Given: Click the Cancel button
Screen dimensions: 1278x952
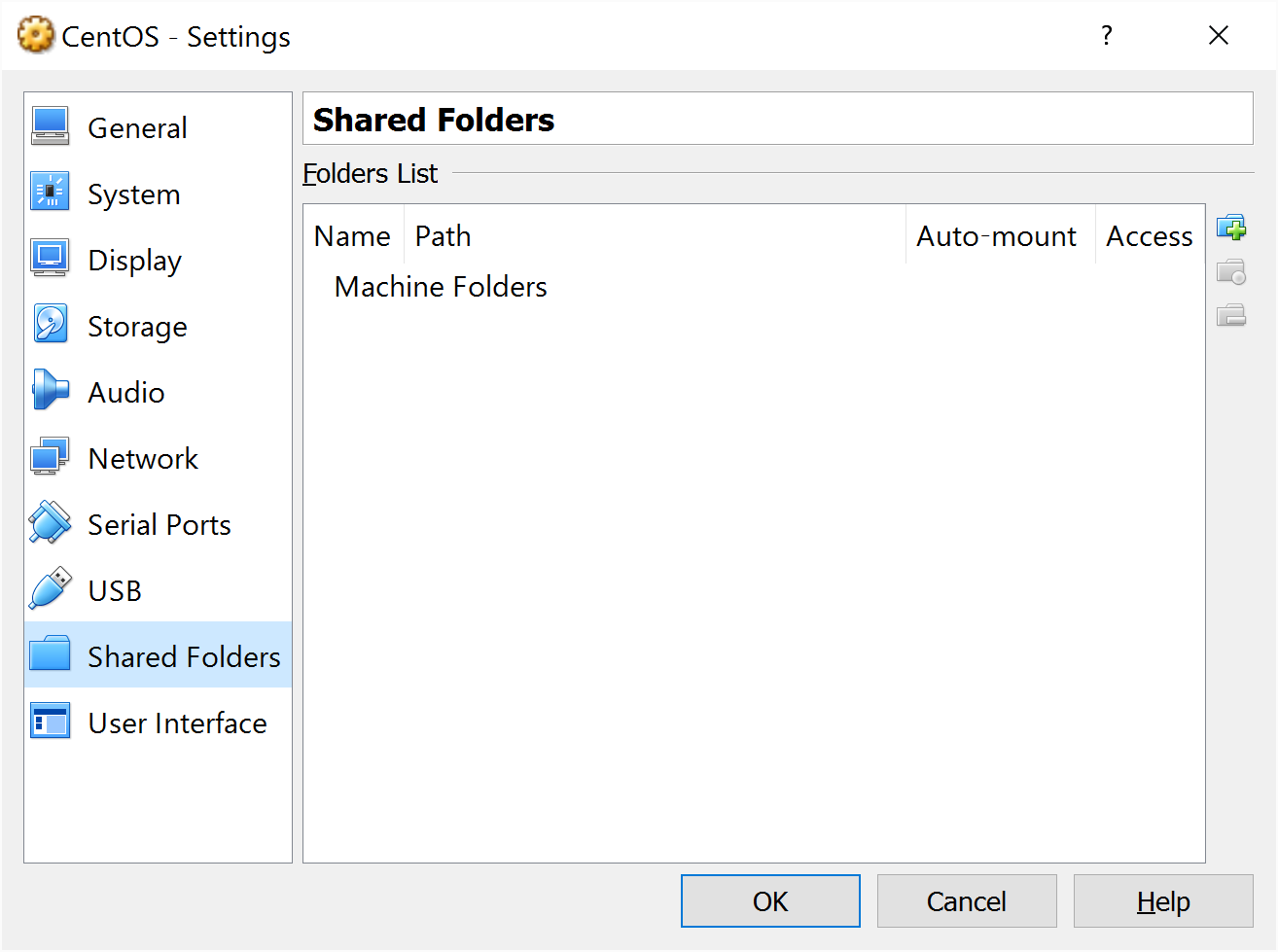Looking at the screenshot, I should click(x=966, y=901).
